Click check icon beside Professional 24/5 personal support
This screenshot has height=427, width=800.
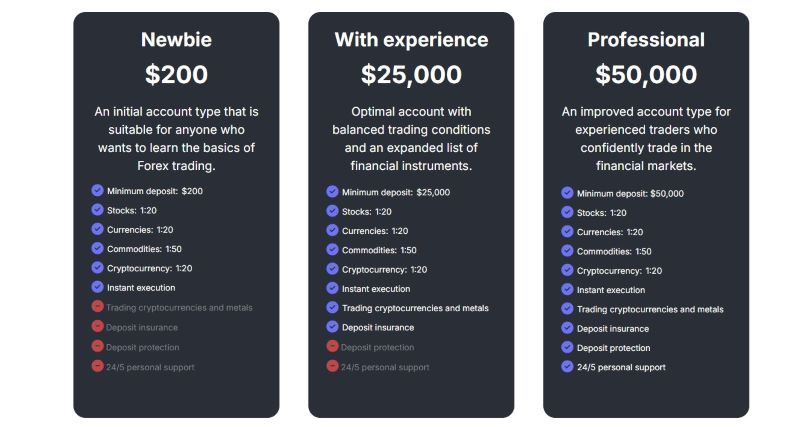pos(567,366)
